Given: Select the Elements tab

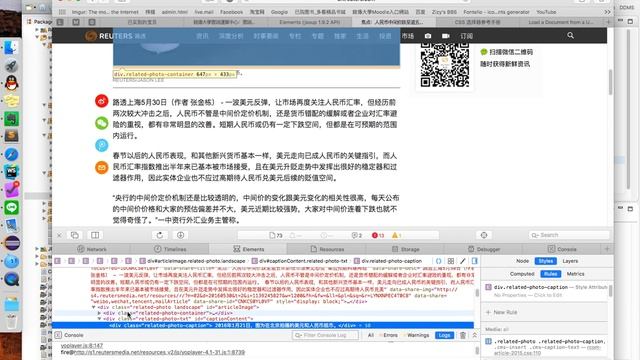Looking at the screenshot, I should point(248,249).
